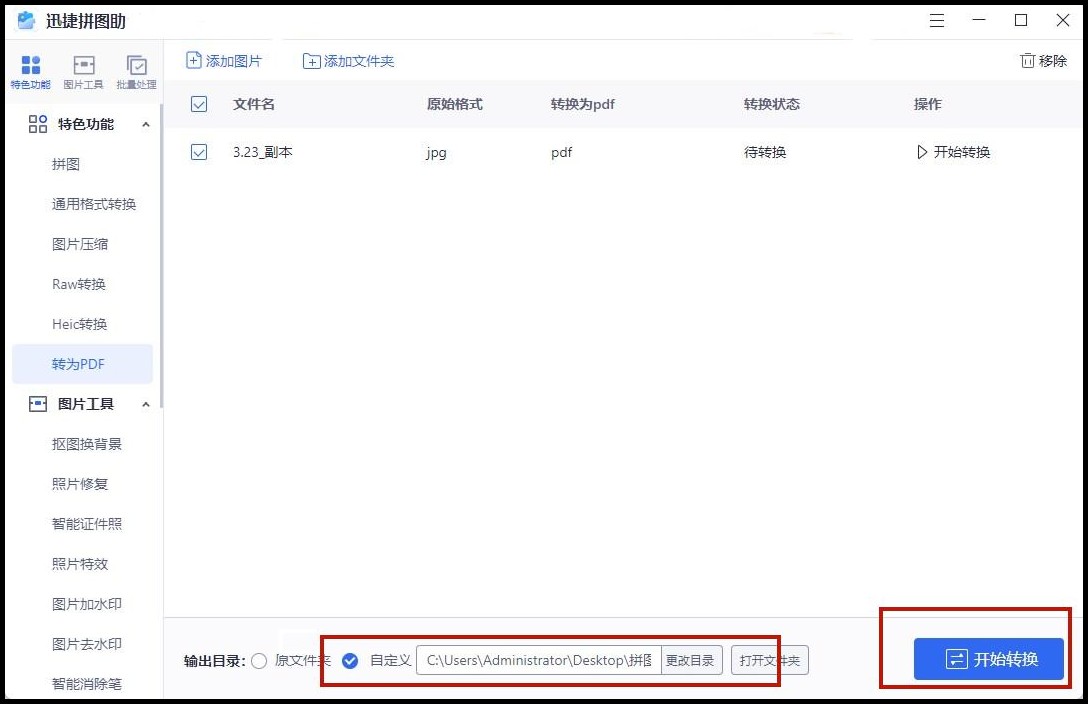
Task: Collapse the 特色功能 section
Action: pos(146,124)
